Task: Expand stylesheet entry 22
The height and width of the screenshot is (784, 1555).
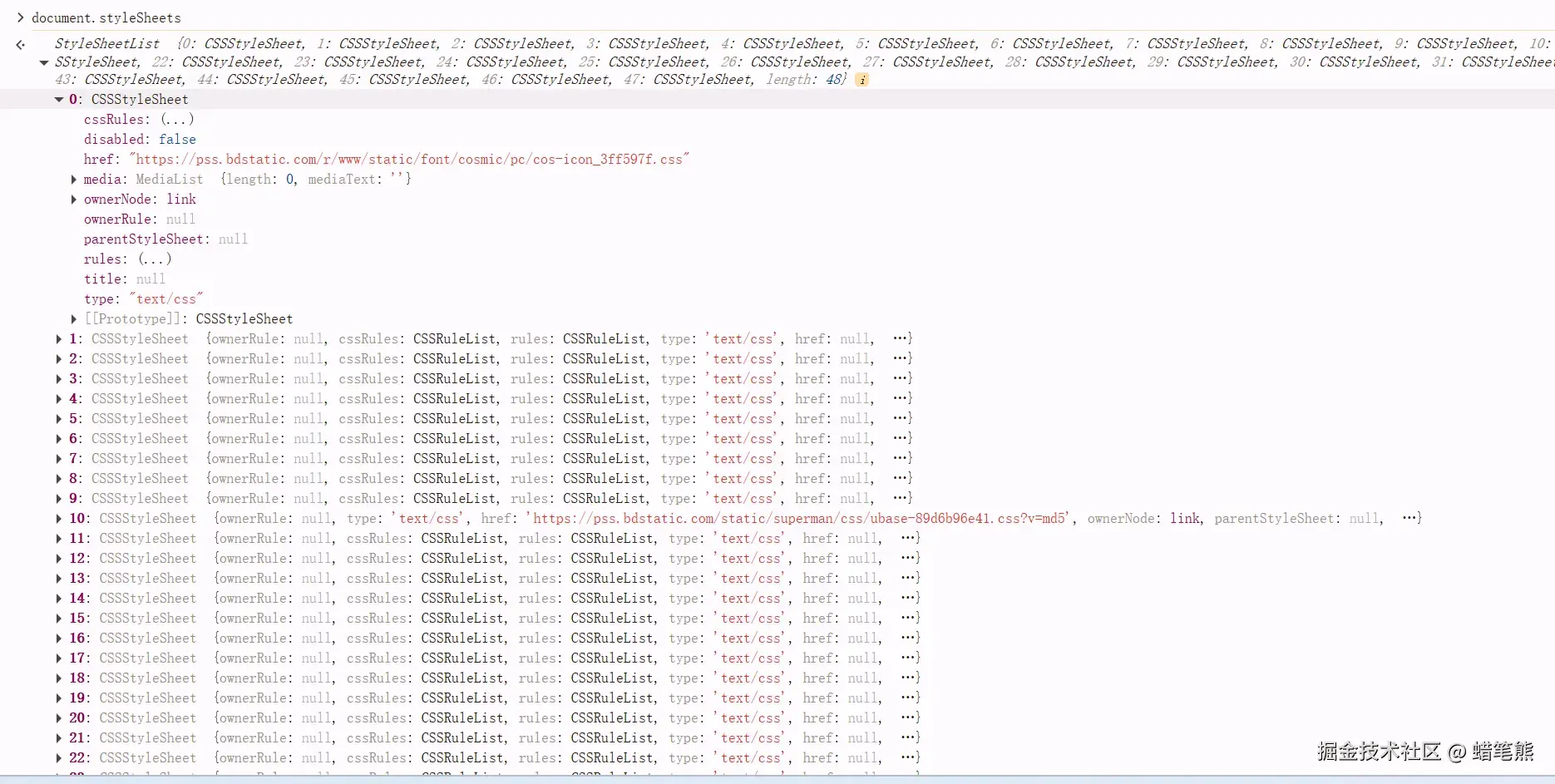Action: 59,758
